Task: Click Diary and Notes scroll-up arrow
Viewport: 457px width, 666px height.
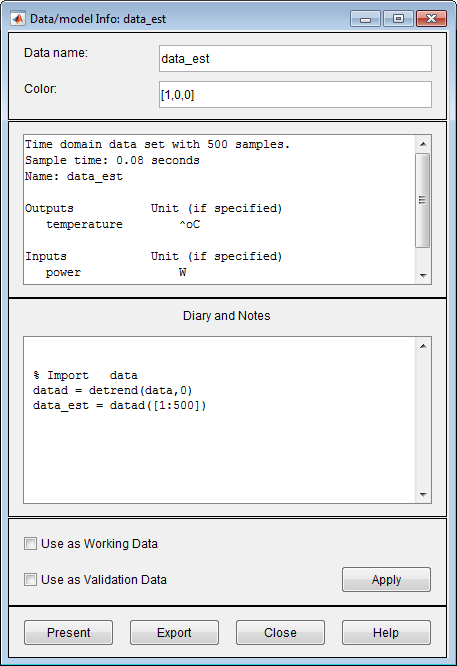Action: (x=423, y=346)
